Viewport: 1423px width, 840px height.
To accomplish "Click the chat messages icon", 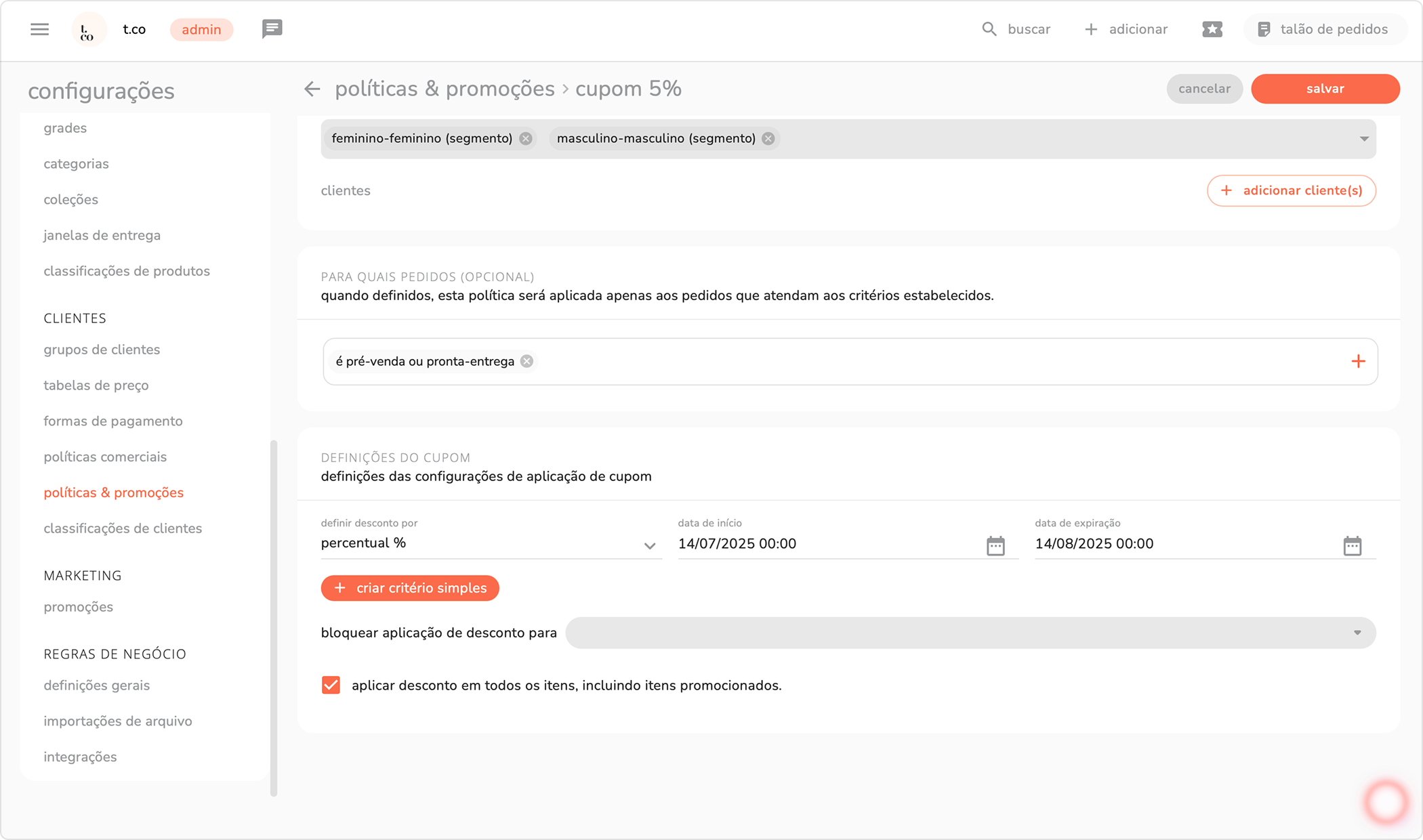I will [x=272, y=29].
